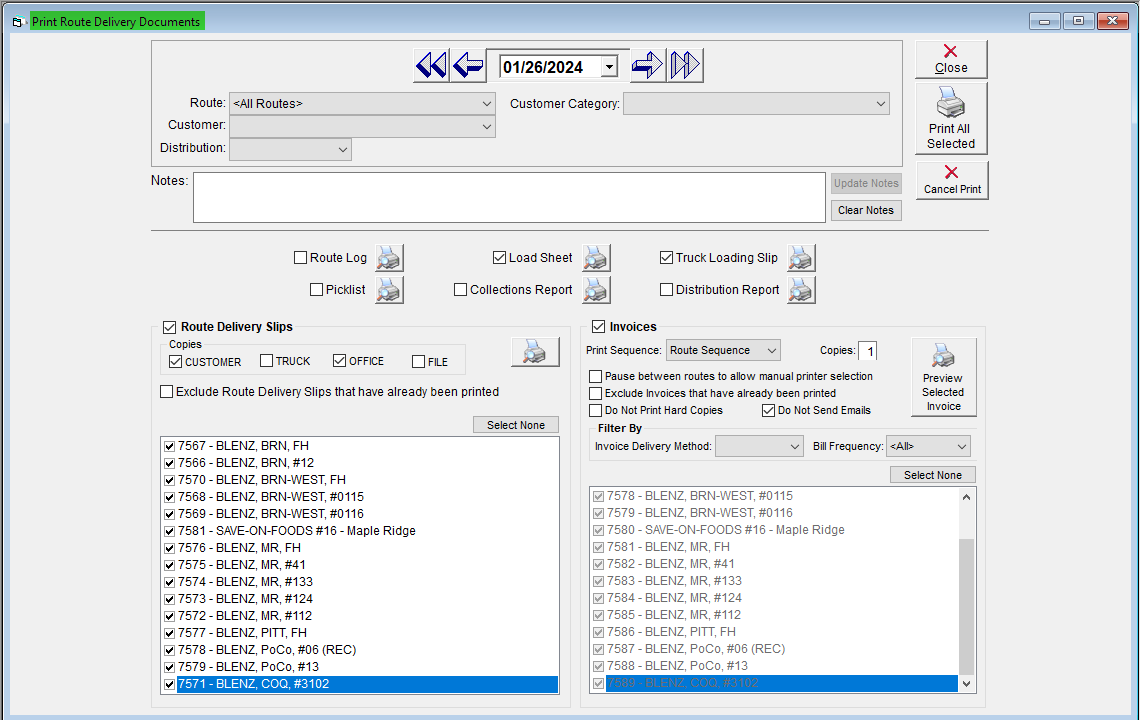This screenshot has height=720, width=1140.
Task: Go to next date with right arrow
Action: (x=648, y=66)
